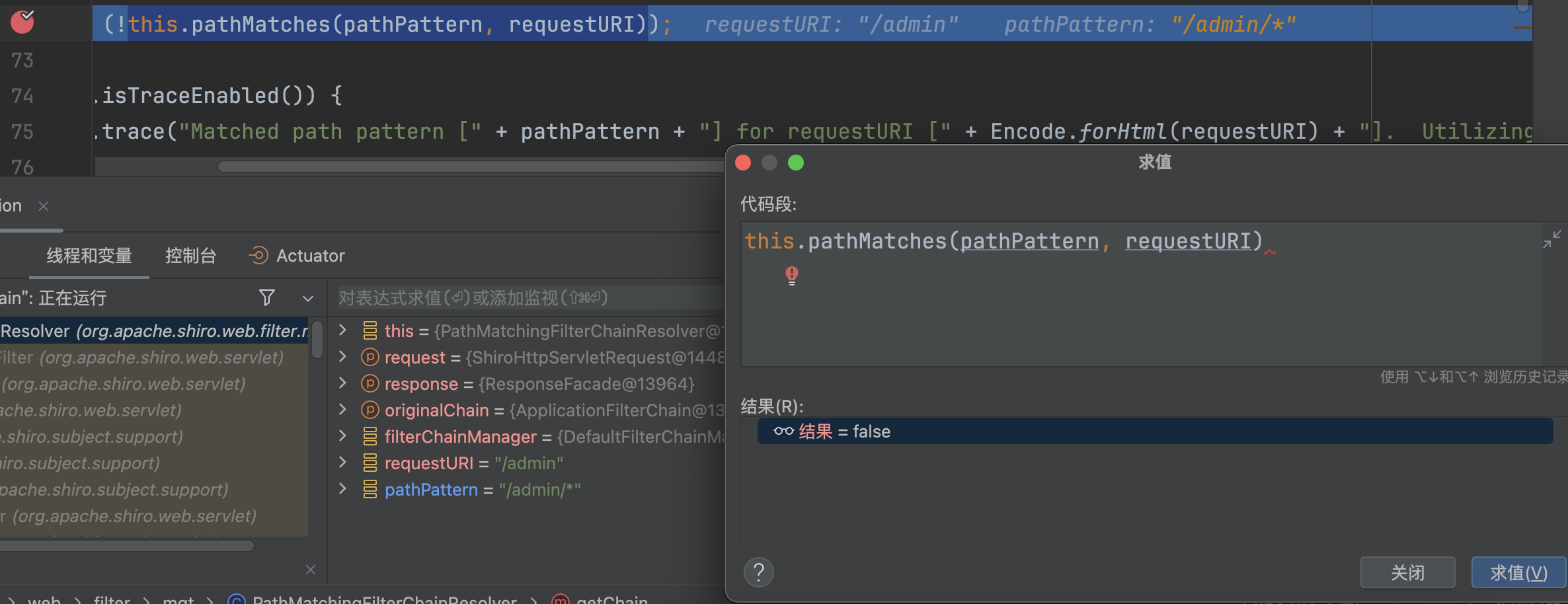Click the Actuator tab icon
The image size is (1568, 604).
point(258,256)
